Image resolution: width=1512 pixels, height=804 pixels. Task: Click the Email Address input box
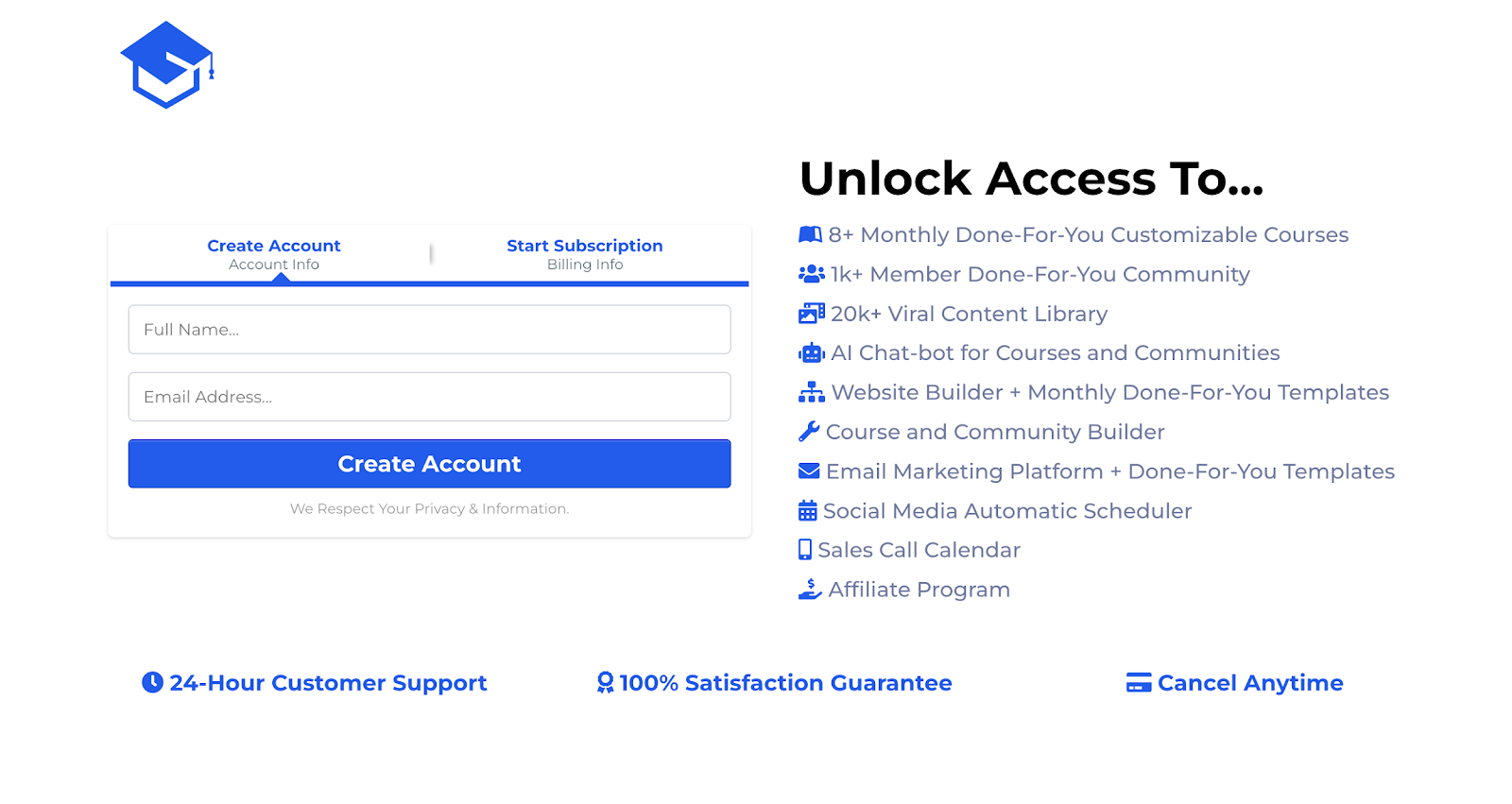429,396
